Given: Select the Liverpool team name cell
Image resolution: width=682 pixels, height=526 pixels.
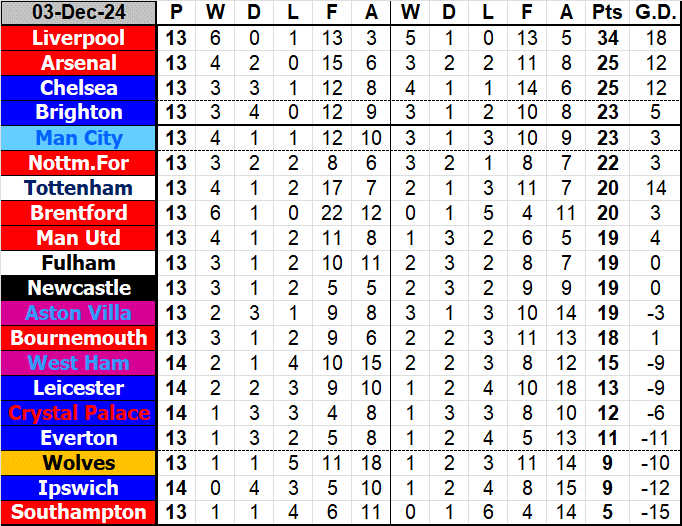Looking at the screenshot, I should pyautogui.click(x=78, y=38).
